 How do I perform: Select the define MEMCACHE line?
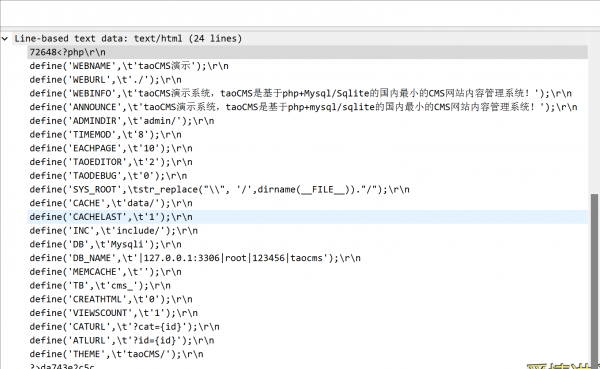point(106,272)
